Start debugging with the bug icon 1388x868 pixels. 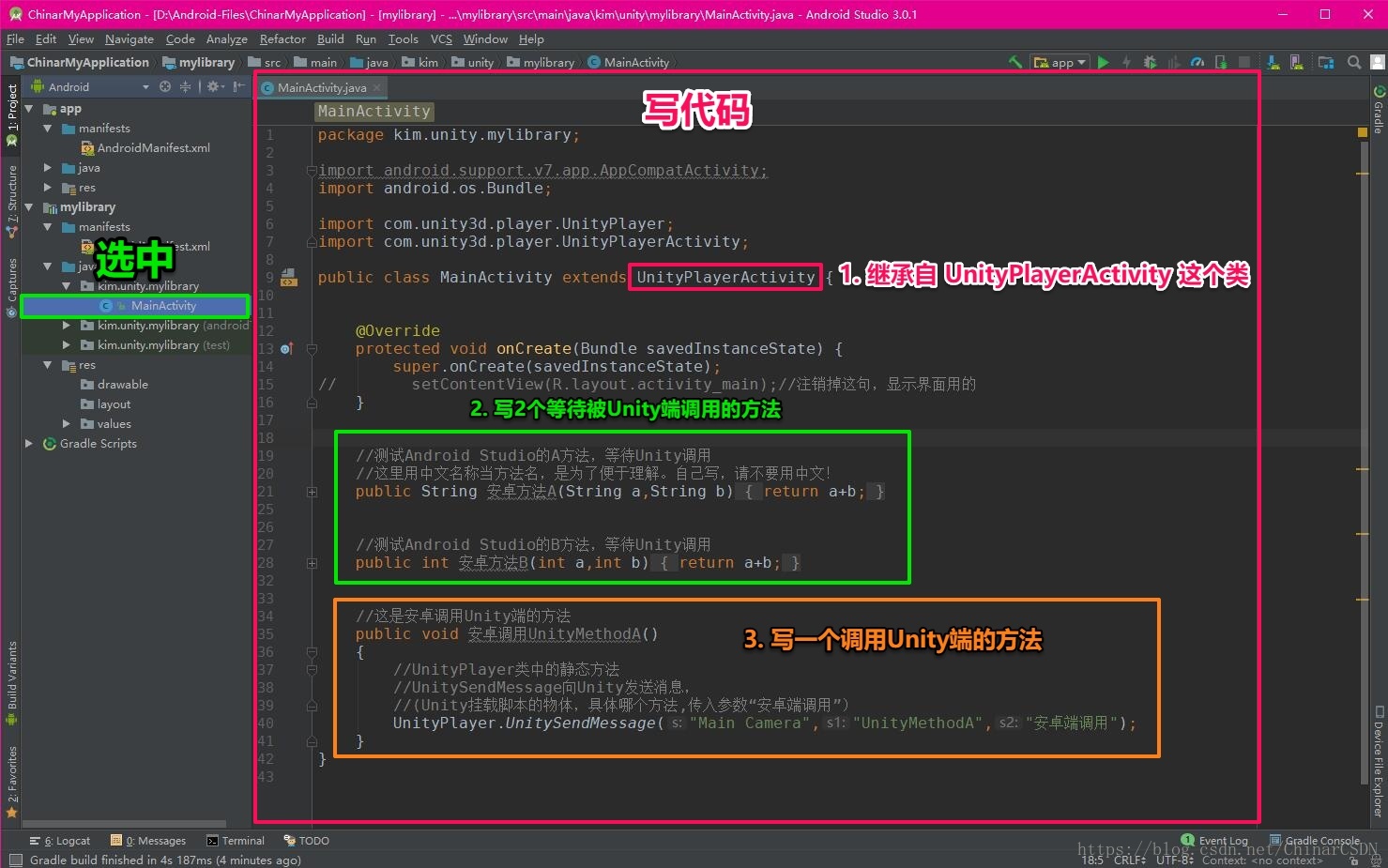coord(1150,62)
